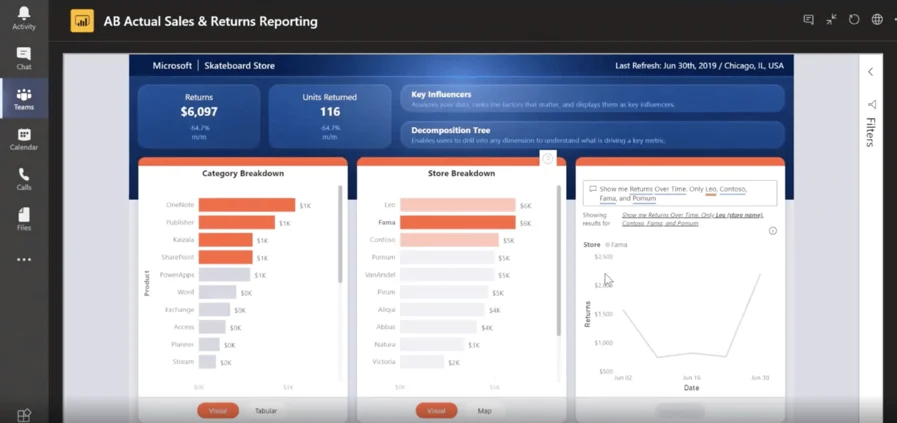Switch Category Breakdown to Tabular view
This screenshot has width=897, height=423.
(266, 410)
